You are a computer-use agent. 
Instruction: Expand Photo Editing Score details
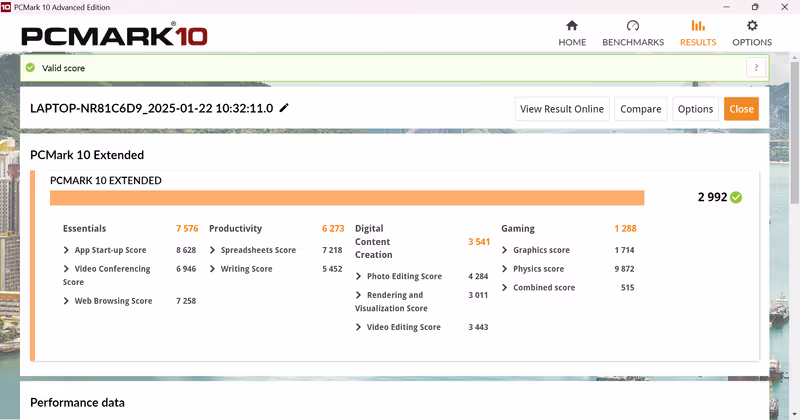click(358, 276)
